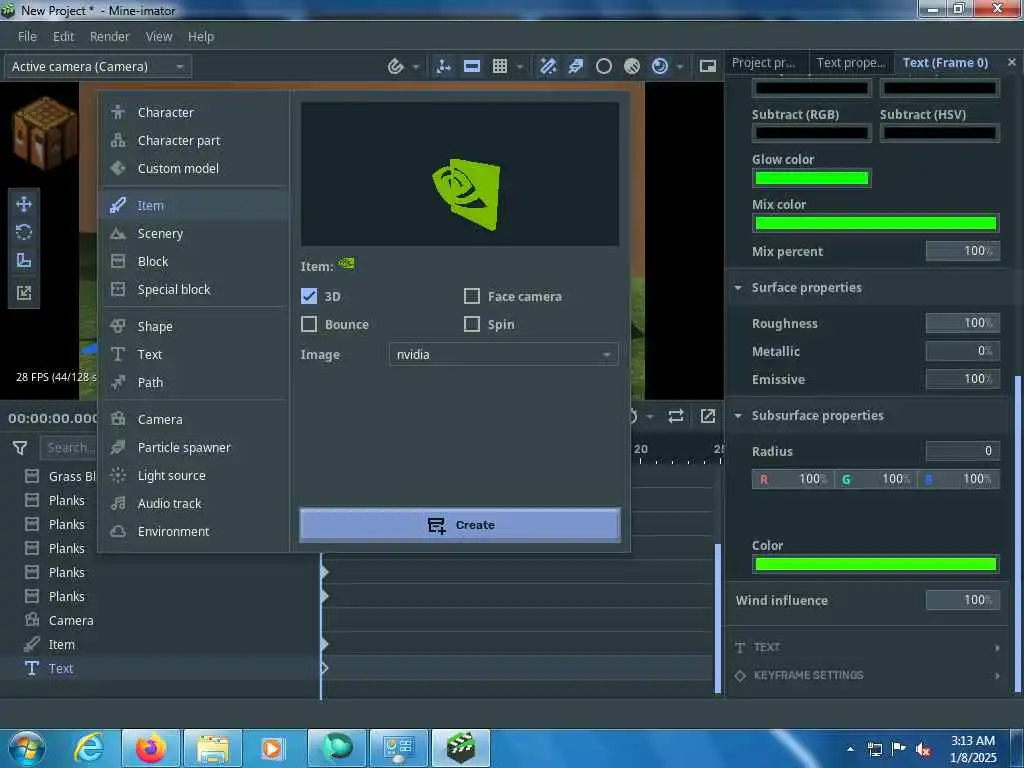Toggle the particles wand toolbar icon
The height and width of the screenshot is (768, 1024).
click(x=548, y=66)
